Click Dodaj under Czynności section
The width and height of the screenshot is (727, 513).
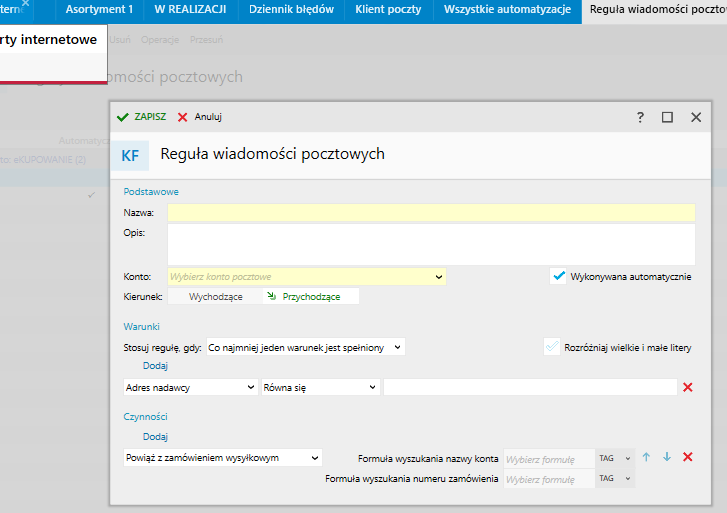click(155, 436)
